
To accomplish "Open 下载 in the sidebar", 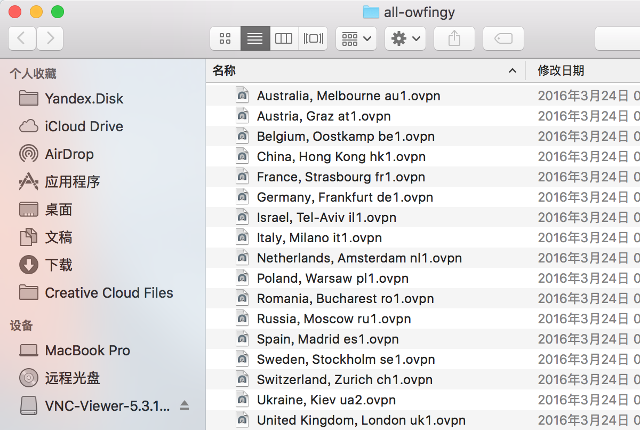I will (x=46, y=265).
